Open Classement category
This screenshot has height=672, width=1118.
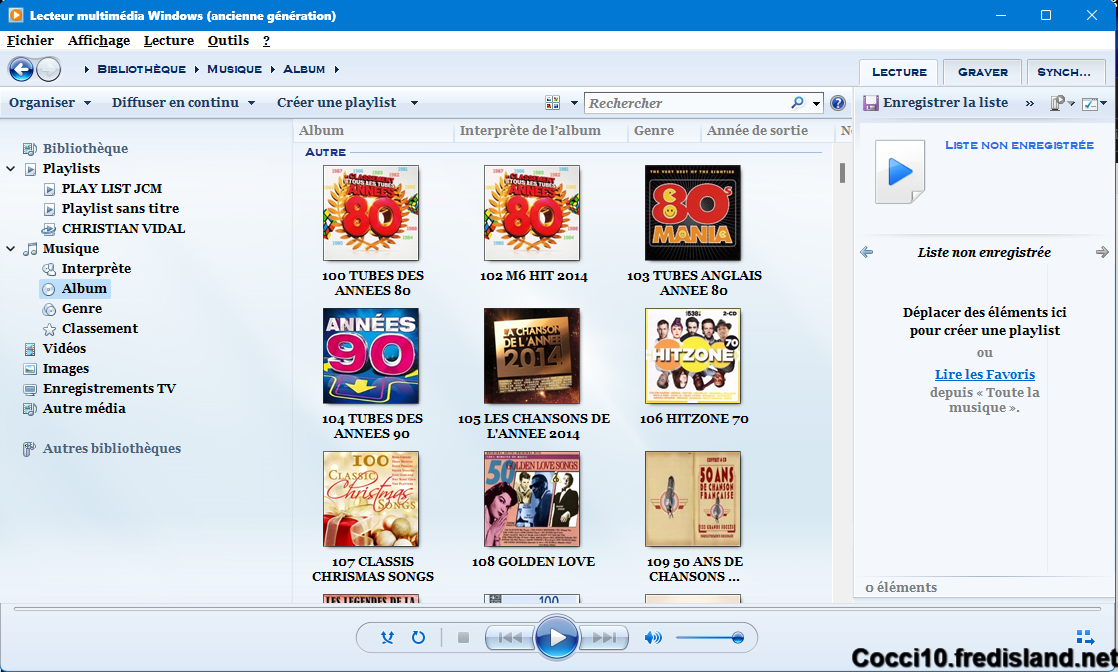pos(100,328)
